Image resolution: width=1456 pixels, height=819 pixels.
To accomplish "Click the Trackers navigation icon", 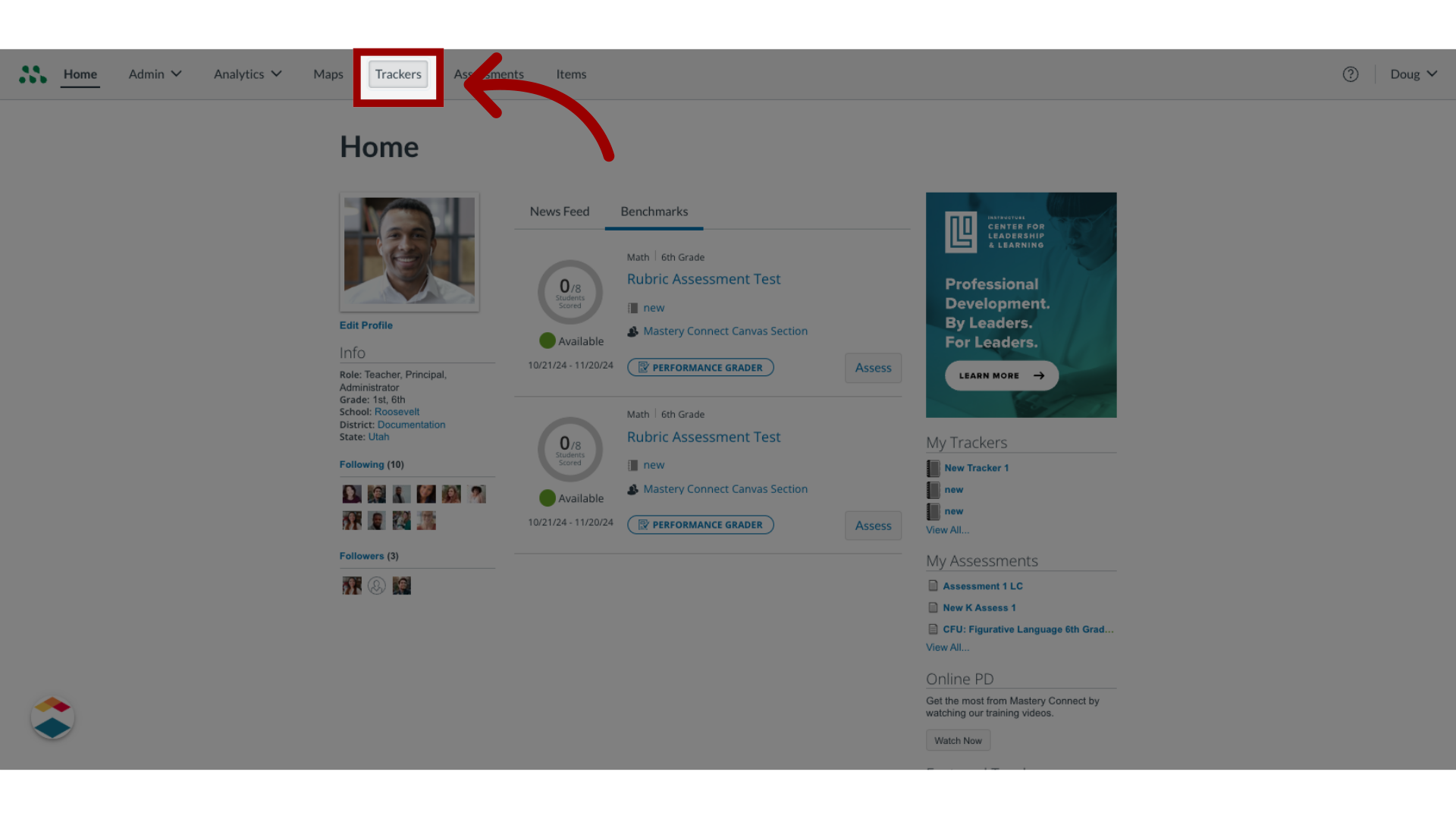I will click(x=397, y=73).
